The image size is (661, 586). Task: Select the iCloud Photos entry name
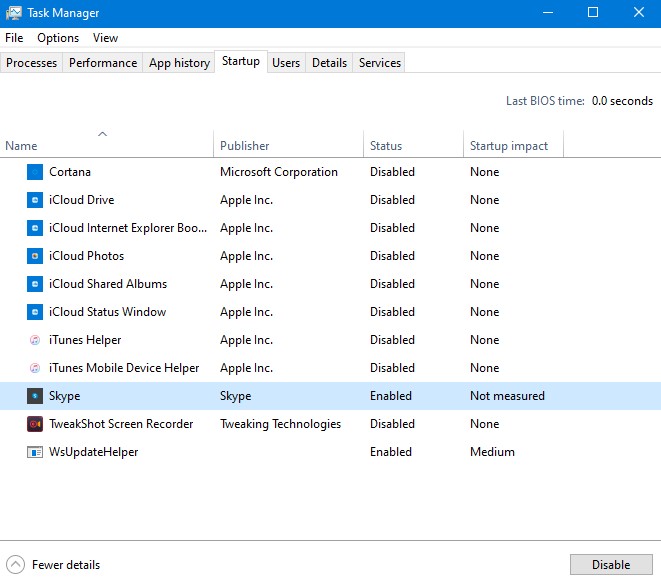tap(86, 256)
